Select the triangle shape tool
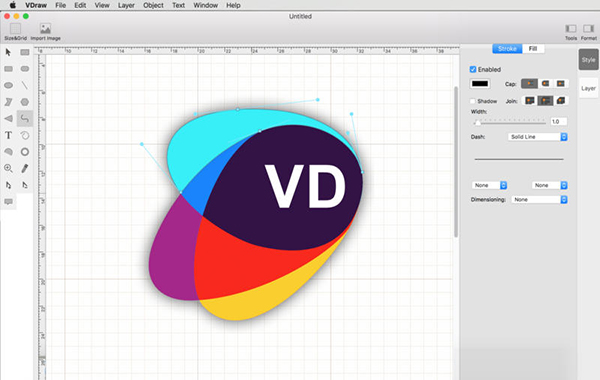The image size is (600, 380). pos(8,119)
